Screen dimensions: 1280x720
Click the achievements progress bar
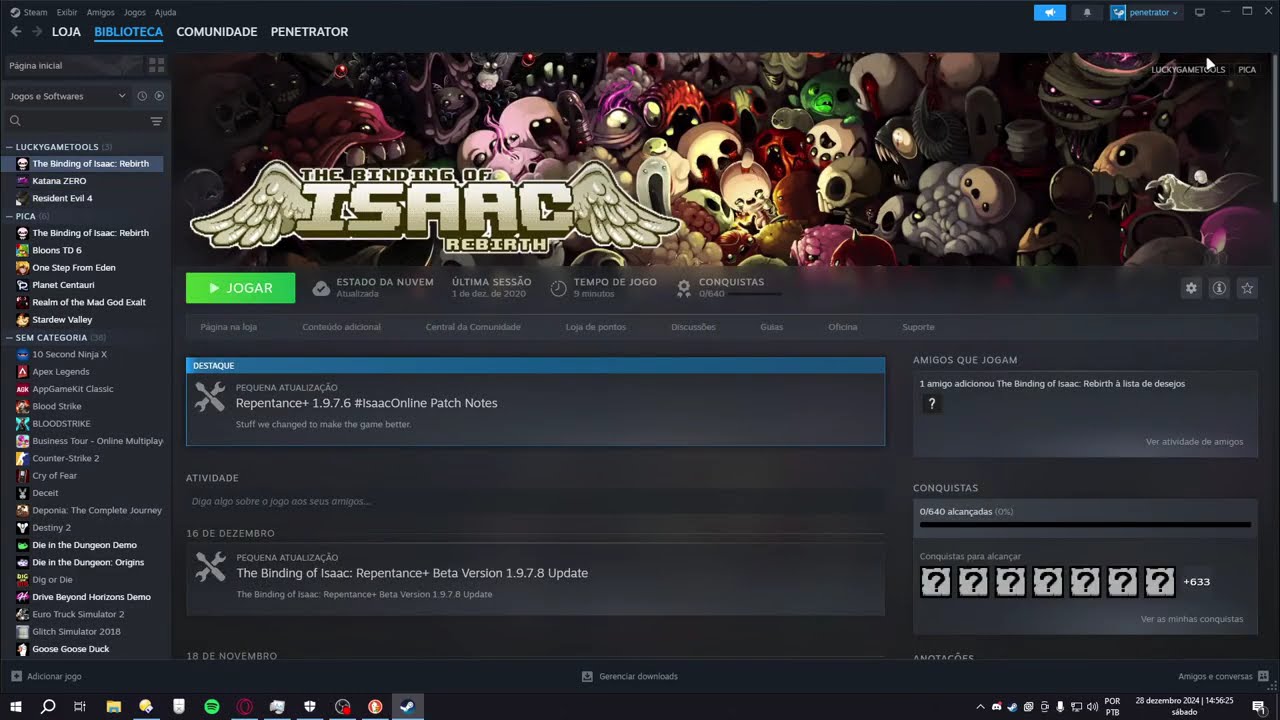[1085, 524]
